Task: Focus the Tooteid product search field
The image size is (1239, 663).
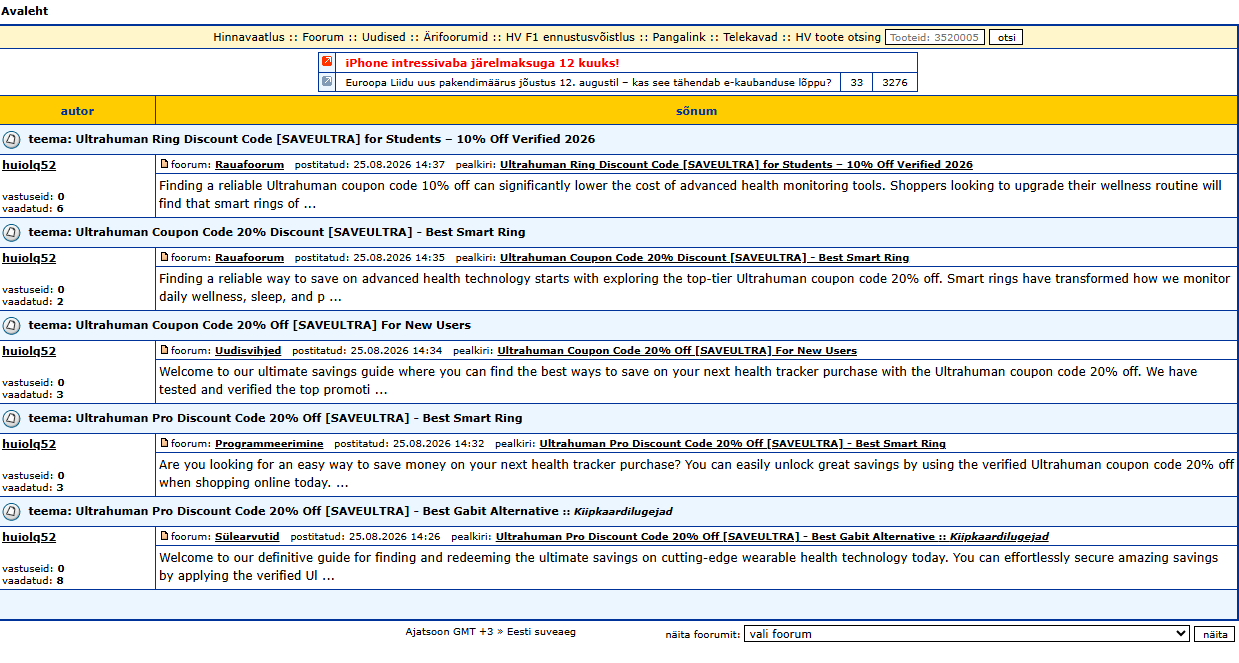Action: [935, 37]
